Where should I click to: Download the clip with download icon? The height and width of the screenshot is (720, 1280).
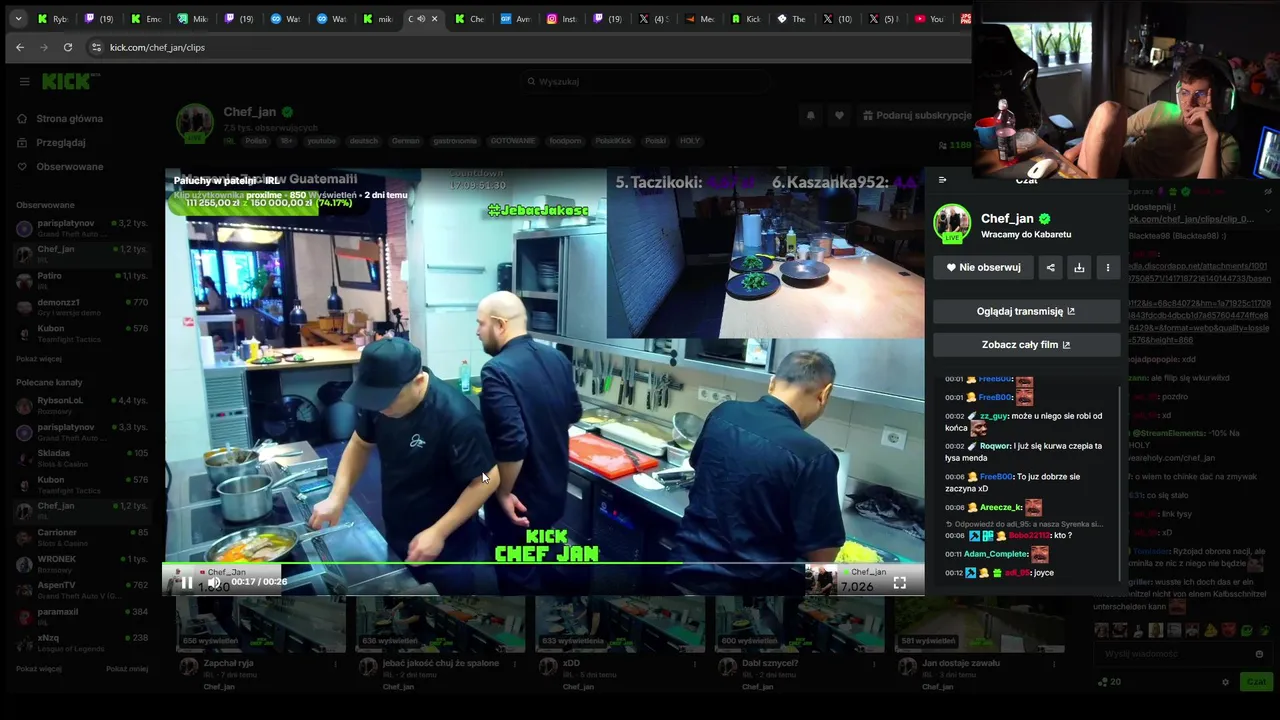click(1079, 267)
